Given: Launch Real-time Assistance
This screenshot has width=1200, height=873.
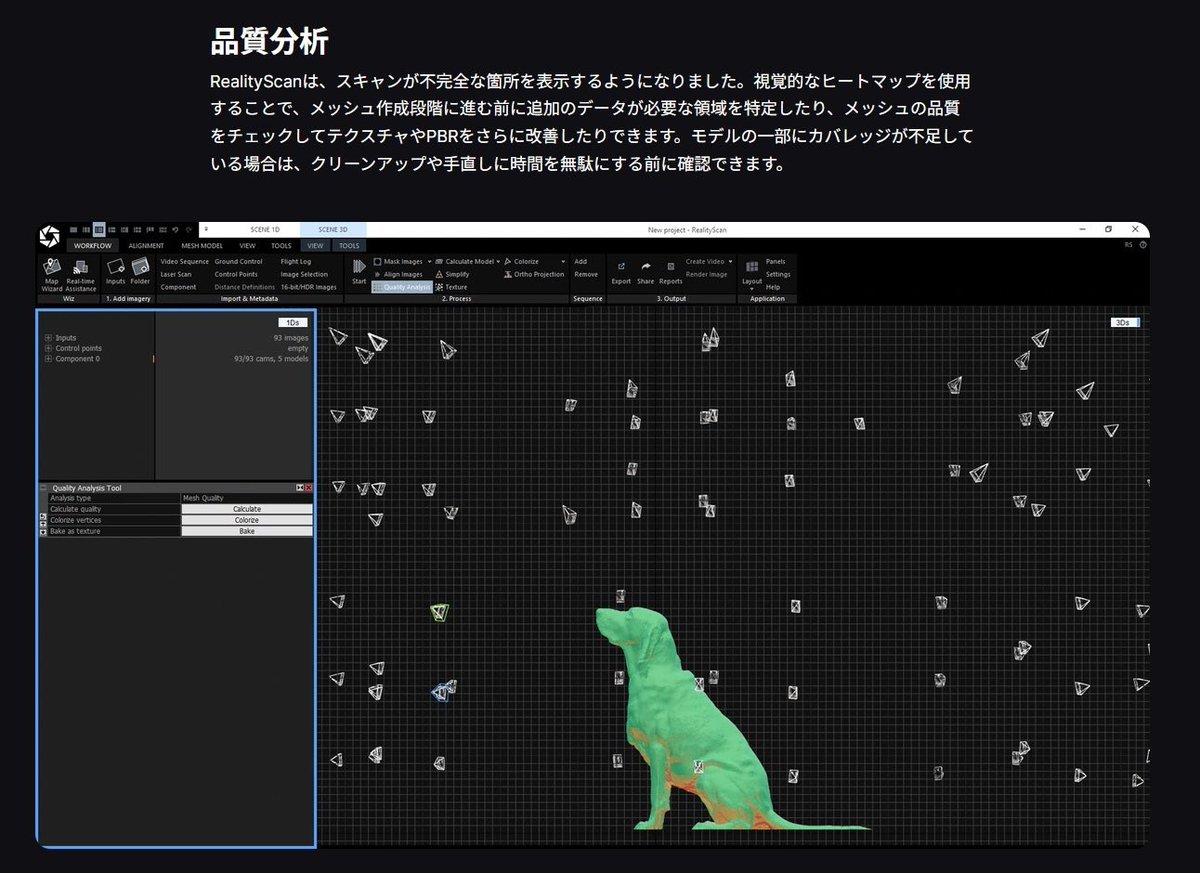Looking at the screenshot, I should (81, 275).
